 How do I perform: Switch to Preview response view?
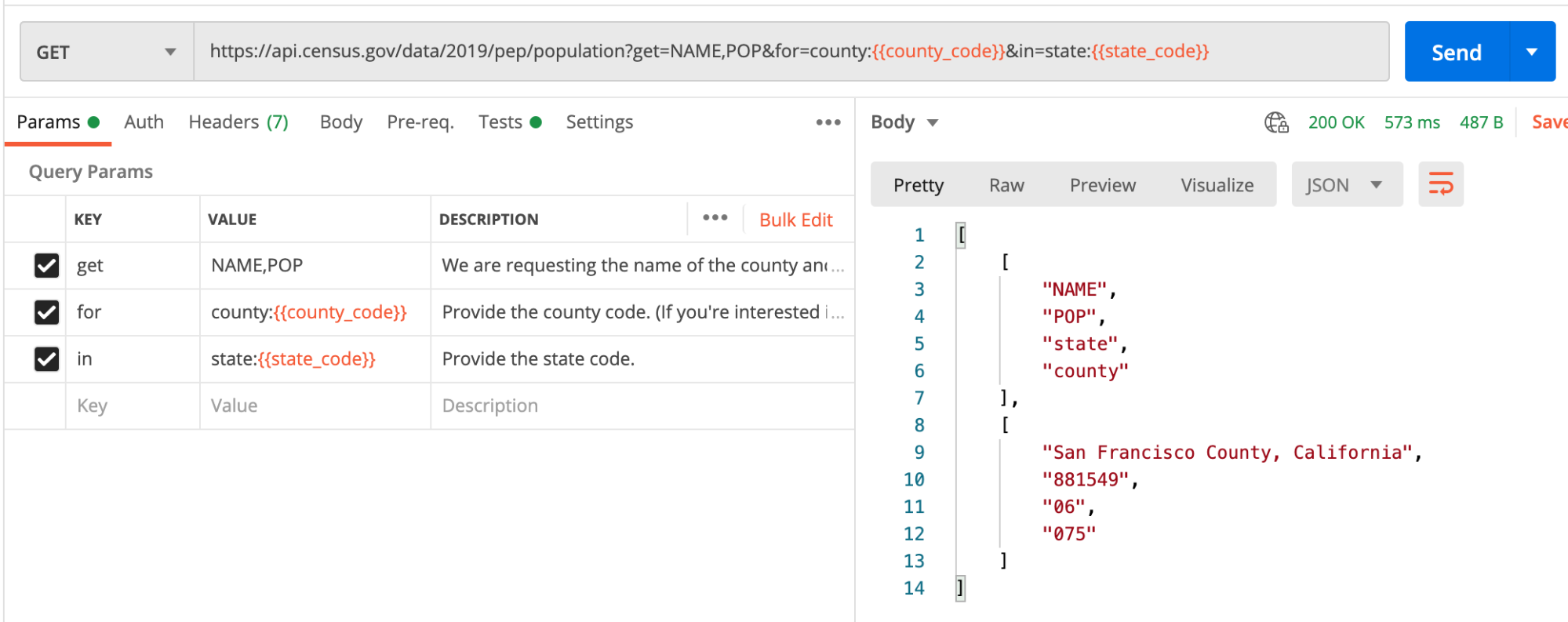click(x=1102, y=185)
